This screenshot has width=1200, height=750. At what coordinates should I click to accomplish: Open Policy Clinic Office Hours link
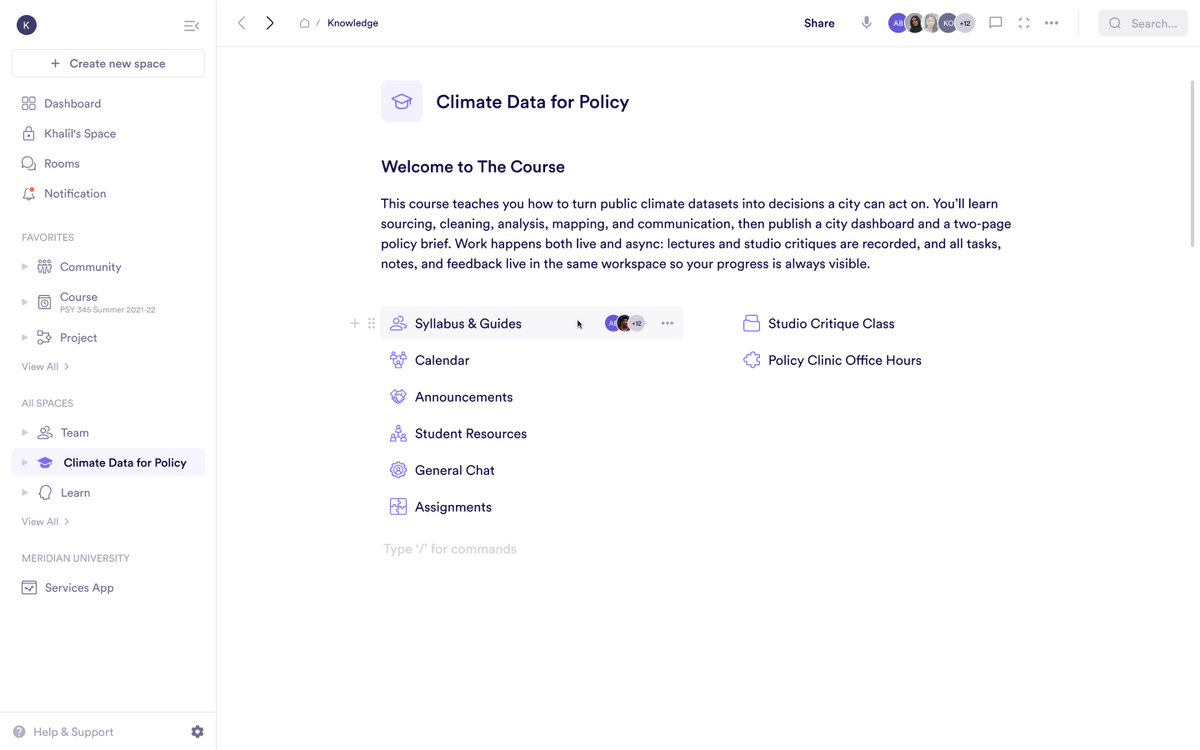coord(845,360)
